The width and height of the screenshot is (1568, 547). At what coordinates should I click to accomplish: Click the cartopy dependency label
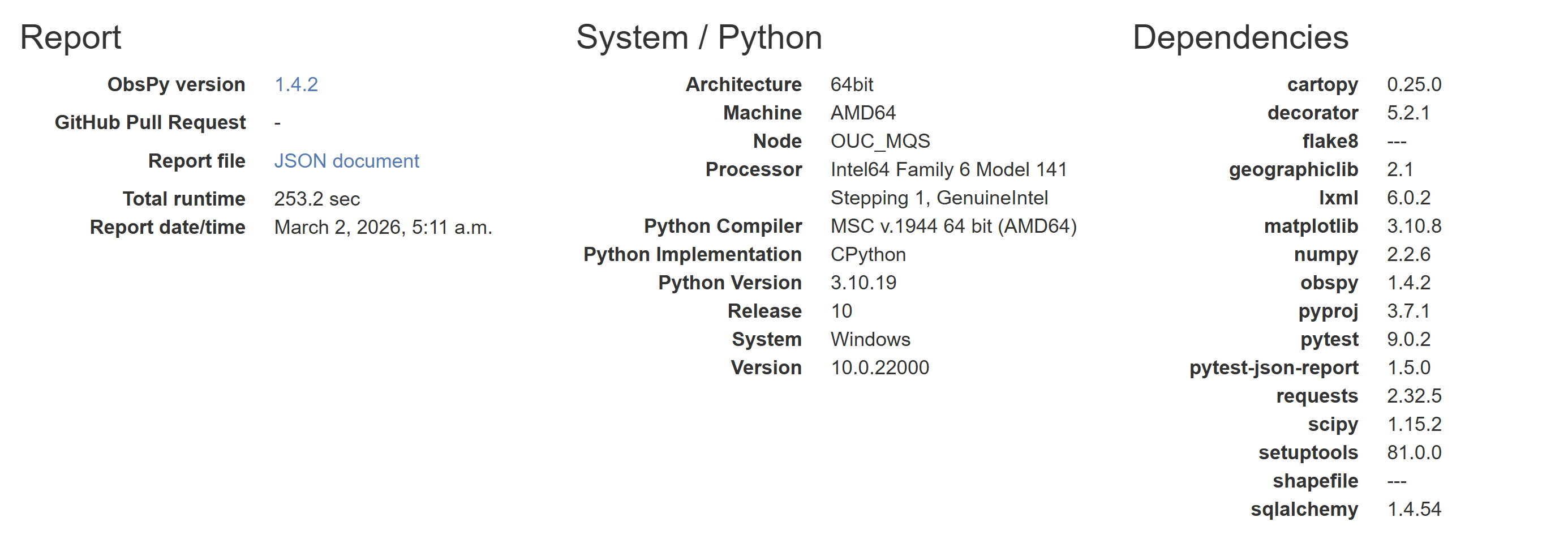pos(1321,85)
